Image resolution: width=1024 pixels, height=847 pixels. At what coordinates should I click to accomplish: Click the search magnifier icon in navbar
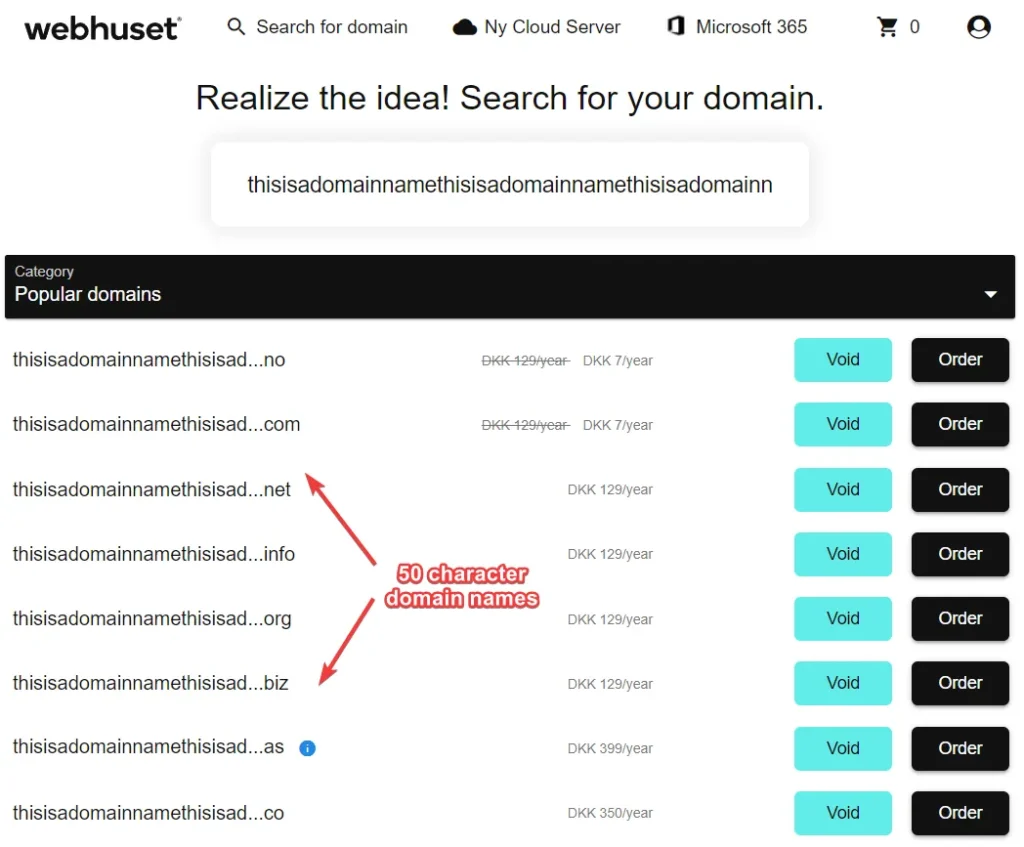pos(236,27)
